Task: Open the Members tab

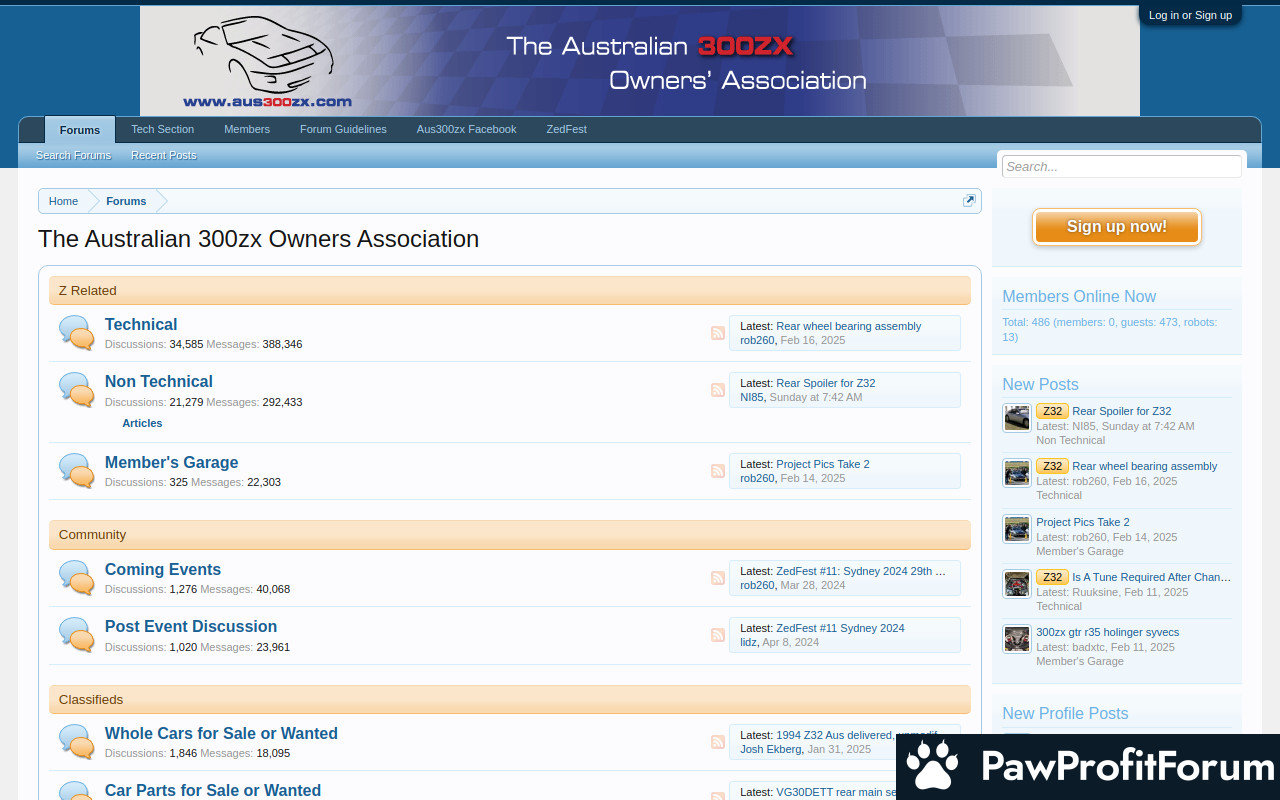Action: (x=247, y=129)
